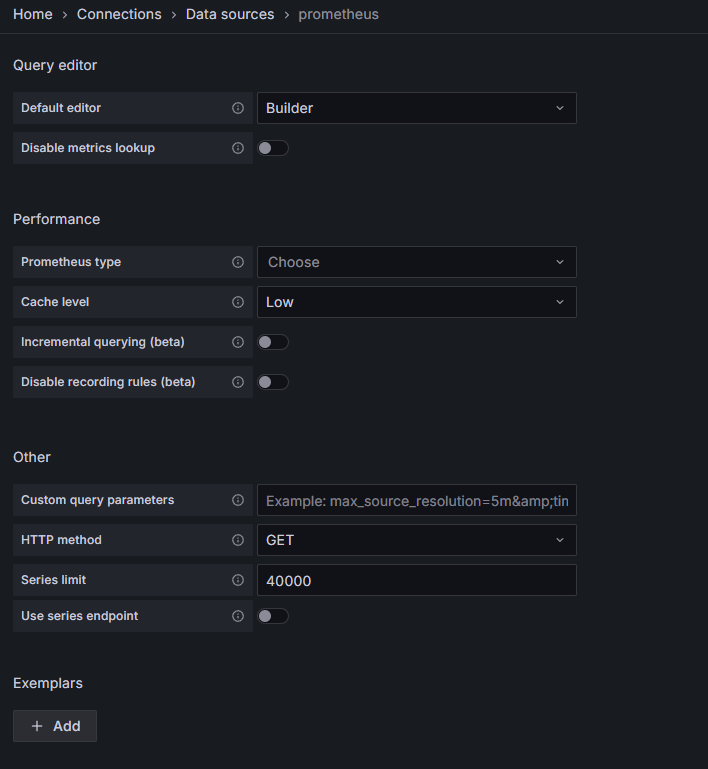
Task: Open the HTTP method GET dropdown
Action: tap(416, 540)
